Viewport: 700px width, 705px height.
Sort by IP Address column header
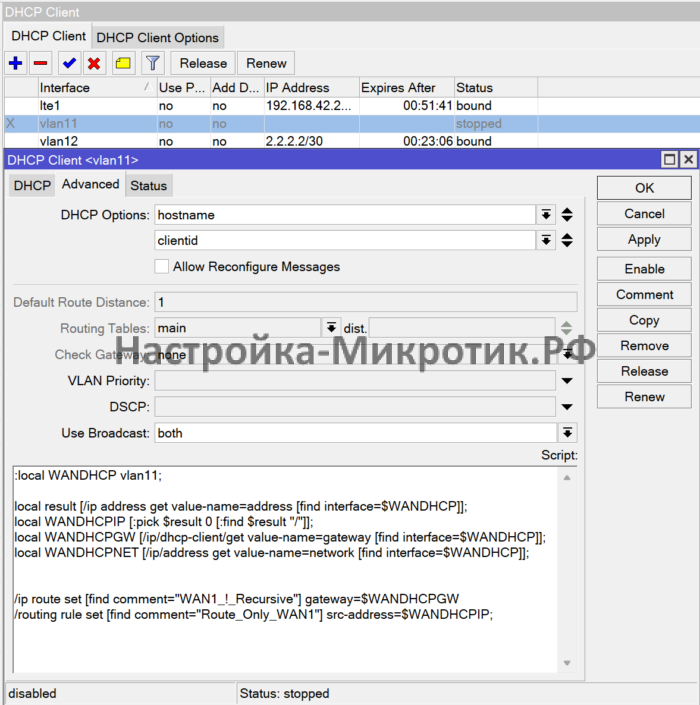pos(312,88)
